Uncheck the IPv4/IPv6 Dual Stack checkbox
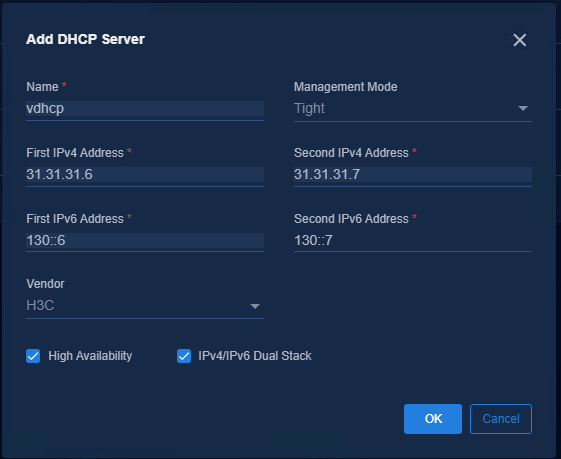The image size is (561, 459). click(x=184, y=356)
